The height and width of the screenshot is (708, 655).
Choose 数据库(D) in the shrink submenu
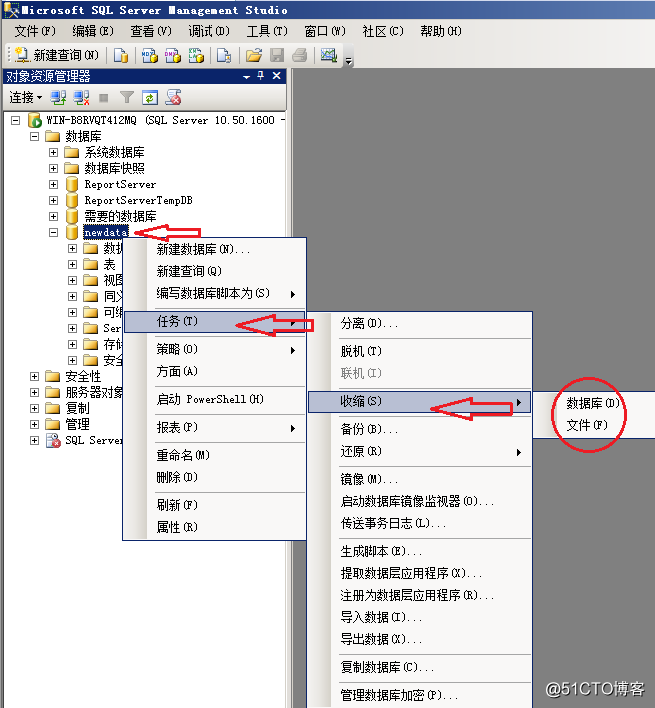coord(593,403)
